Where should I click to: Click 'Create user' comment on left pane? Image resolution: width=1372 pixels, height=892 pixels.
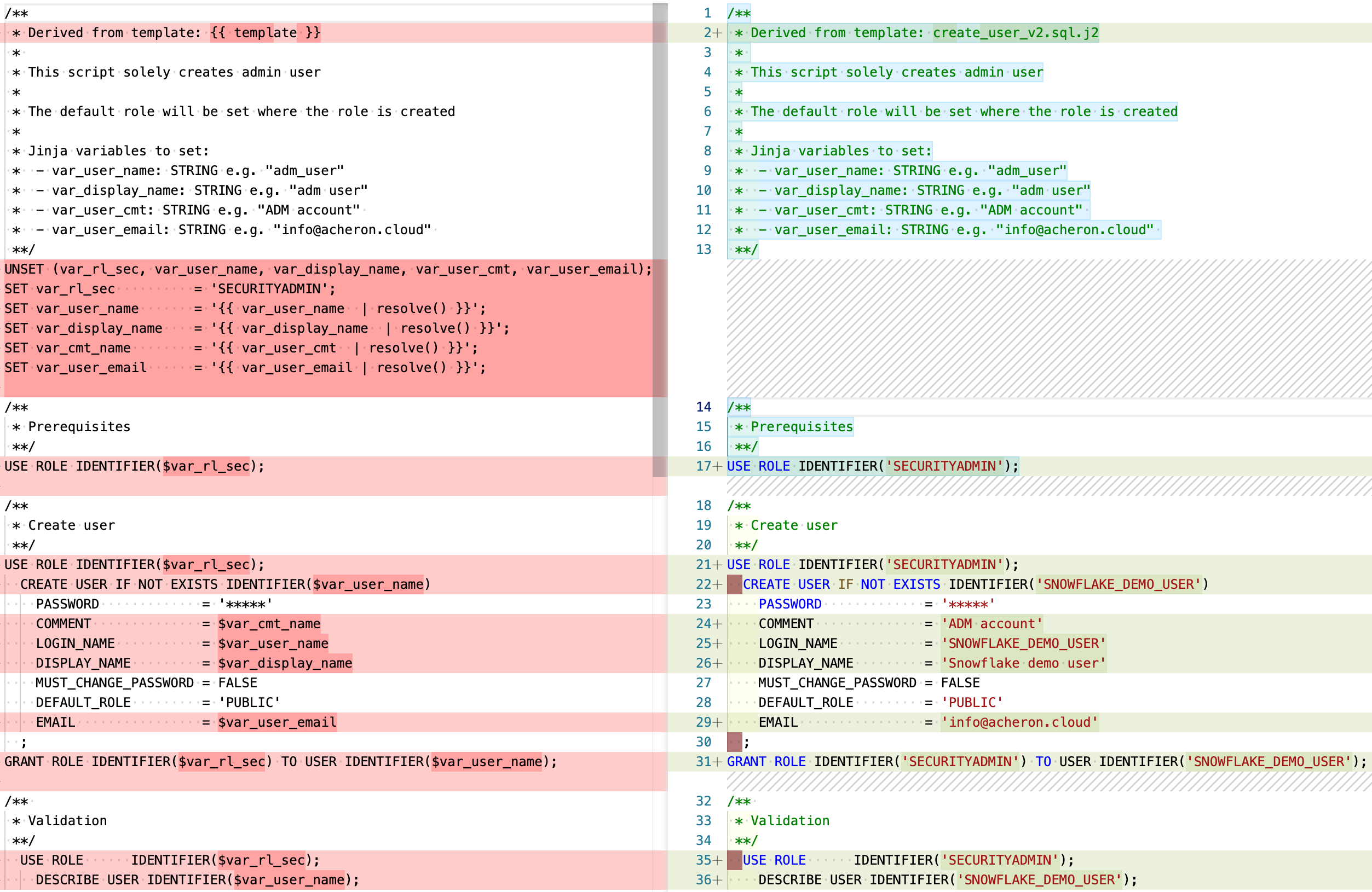72,525
